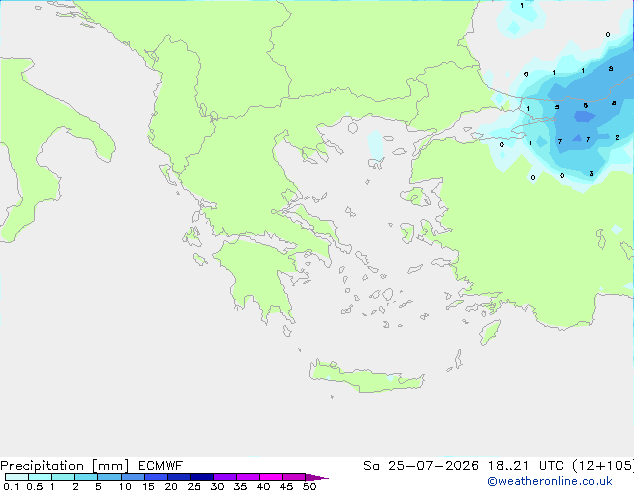Click the '25' legend scale label

(x=194, y=486)
